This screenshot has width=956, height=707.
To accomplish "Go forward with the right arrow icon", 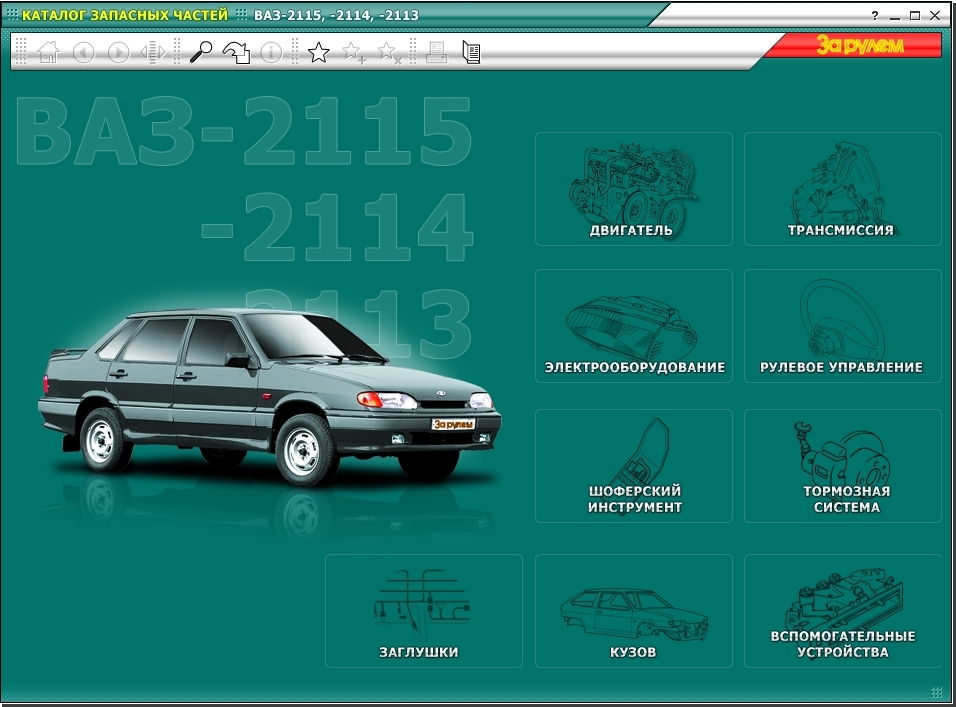I will click(118, 52).
